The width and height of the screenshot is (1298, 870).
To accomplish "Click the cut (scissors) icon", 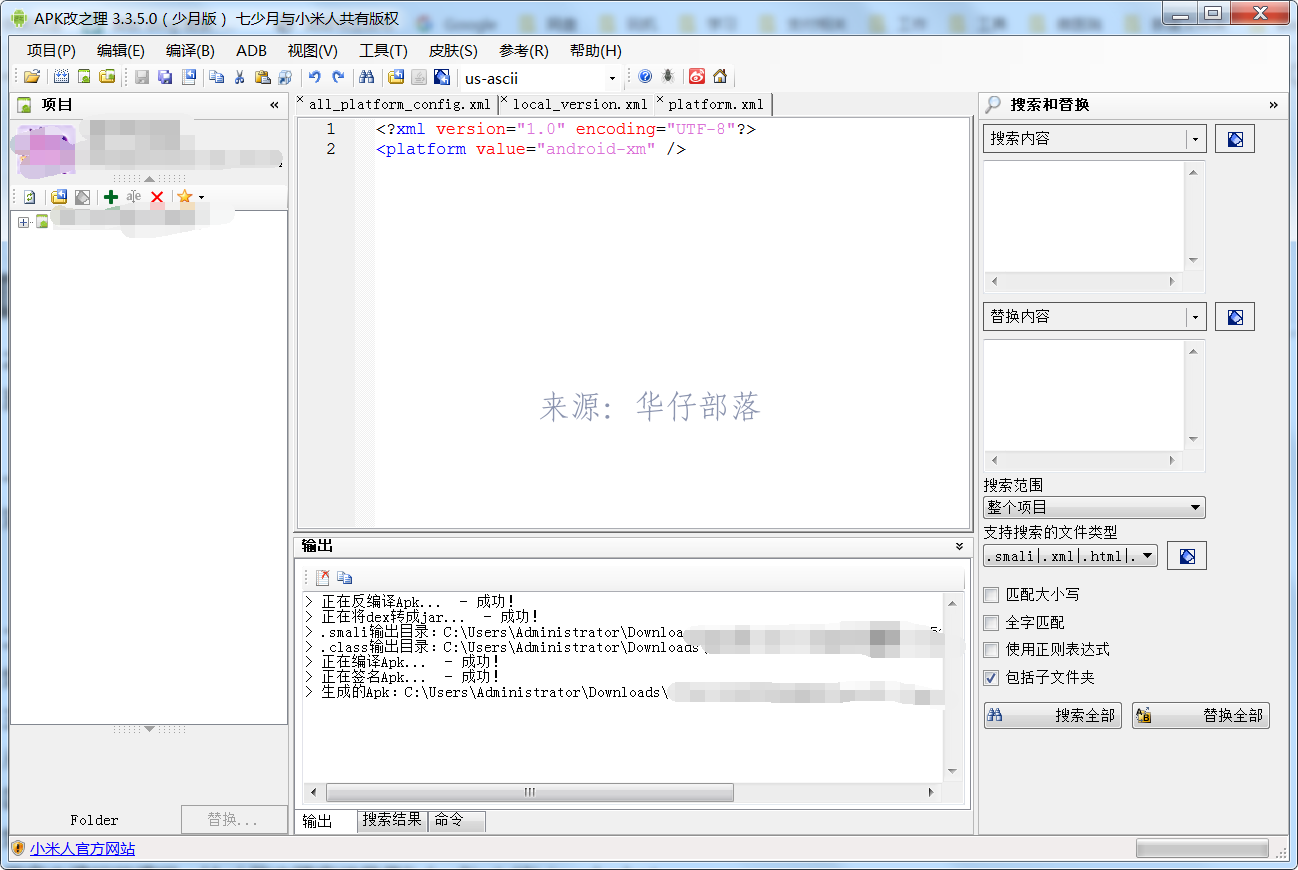I will 240,77.
